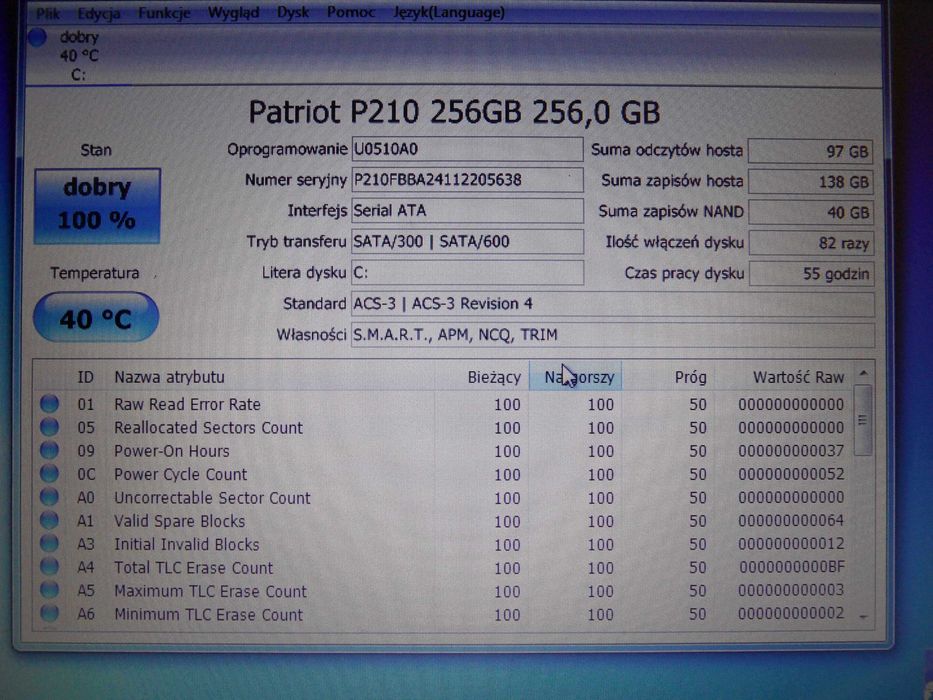The image size is (933, 700).
Task: Select the C: drive status circle icon
Action: (x=37, y=38)
